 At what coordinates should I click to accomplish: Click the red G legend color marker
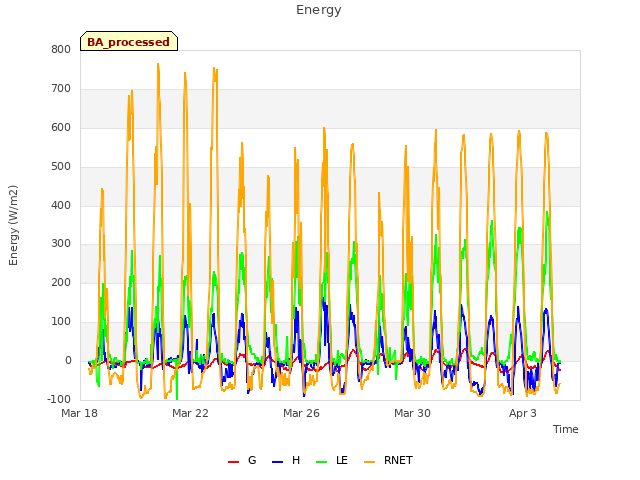[233, 462]
